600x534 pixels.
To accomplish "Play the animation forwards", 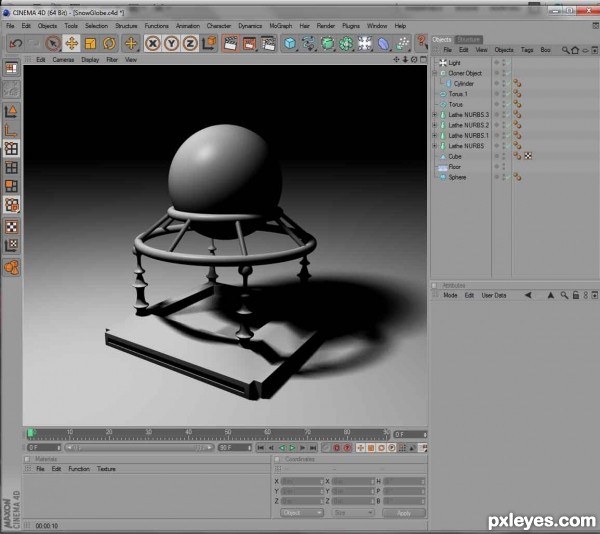I will tap(292, 448).
